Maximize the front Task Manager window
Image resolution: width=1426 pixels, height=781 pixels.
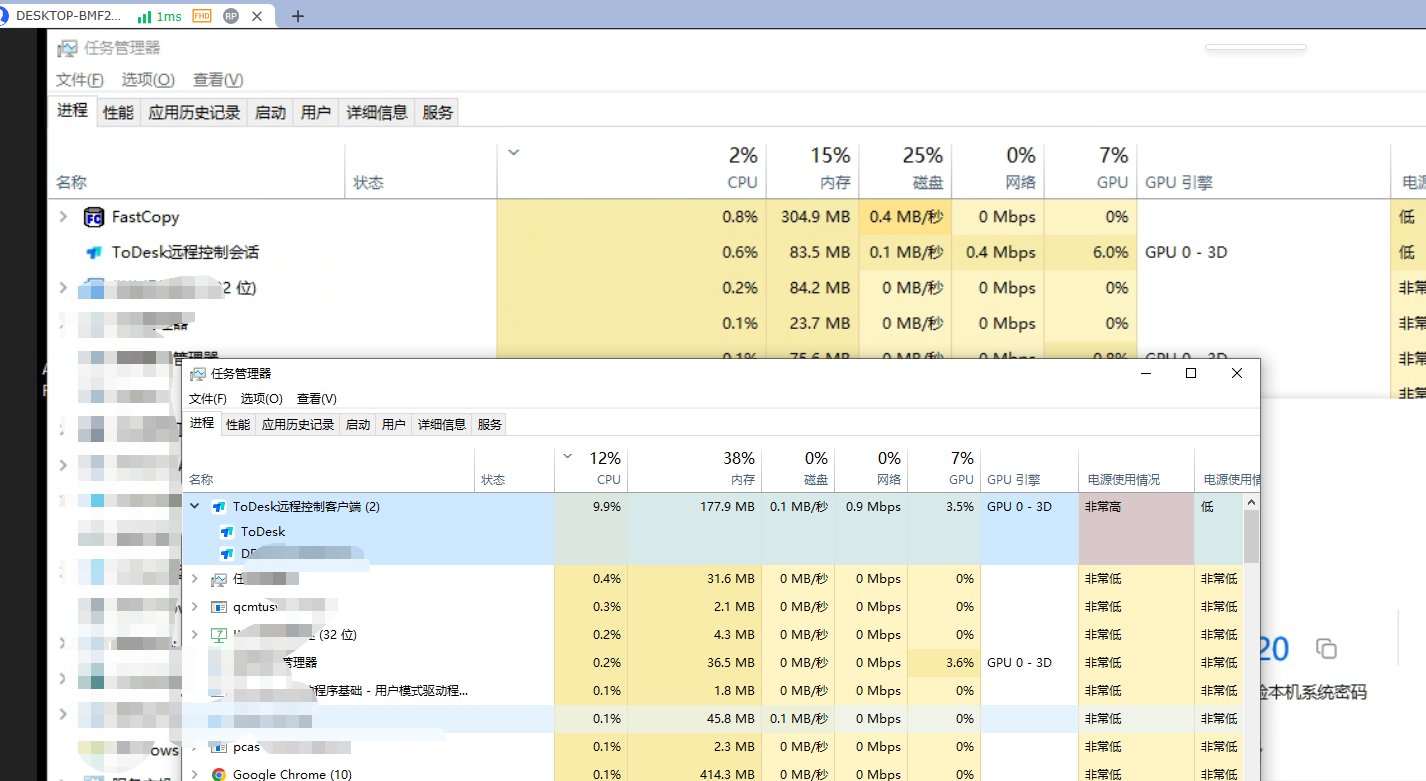pos(1191,373)
